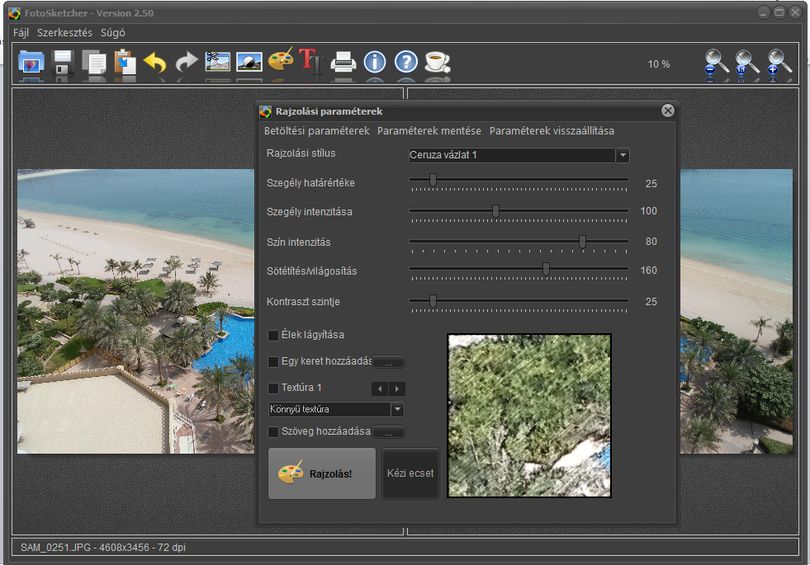Save the picture with the floppy disk icon
This screenshot has width=810, height=565.
pos(63,62)
